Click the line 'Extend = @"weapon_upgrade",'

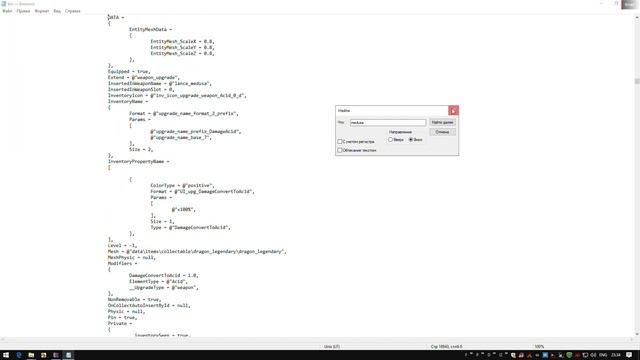point(144,78)
